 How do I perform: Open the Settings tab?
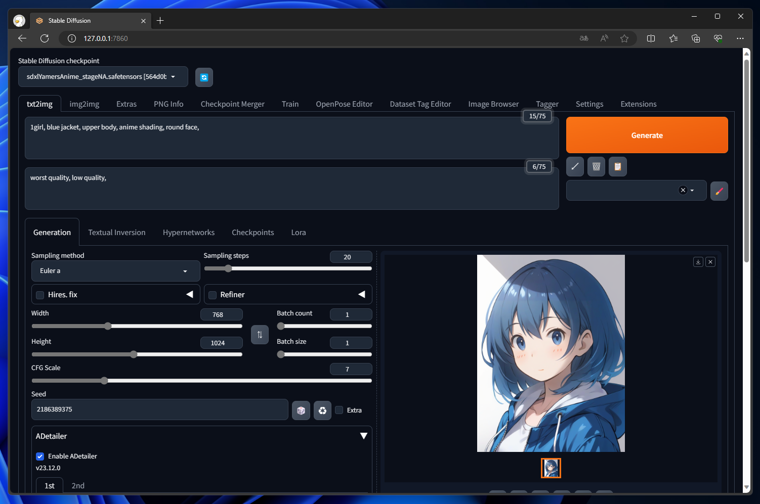click(589, 104)
